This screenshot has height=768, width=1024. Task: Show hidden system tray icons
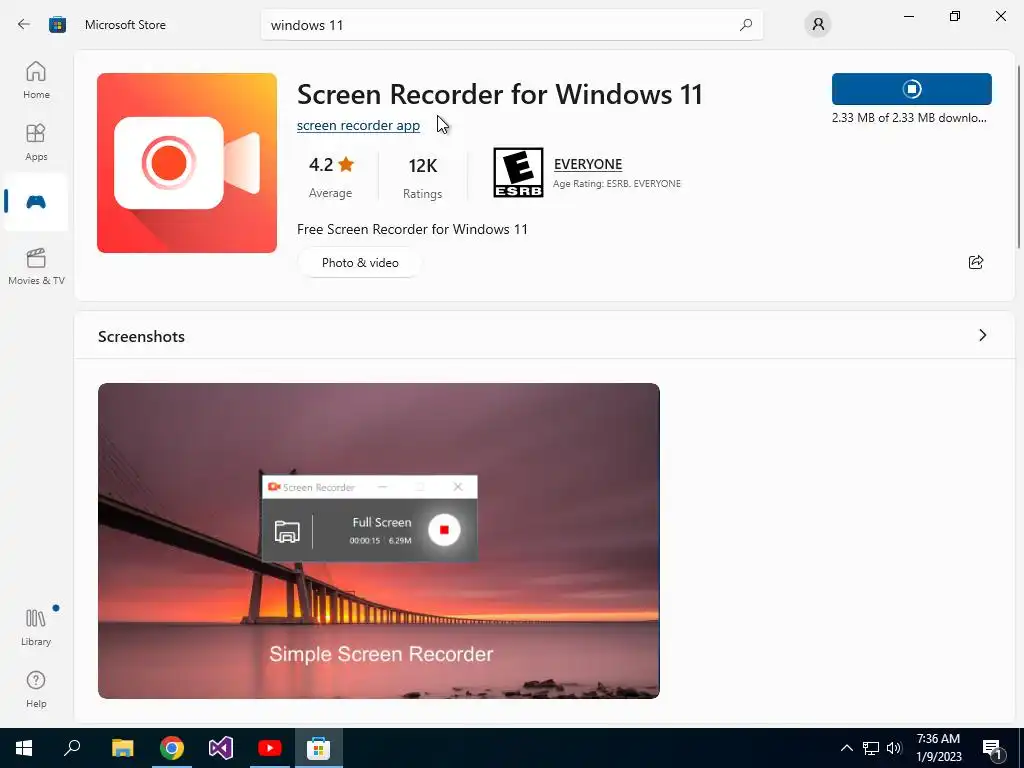(846, 748)
